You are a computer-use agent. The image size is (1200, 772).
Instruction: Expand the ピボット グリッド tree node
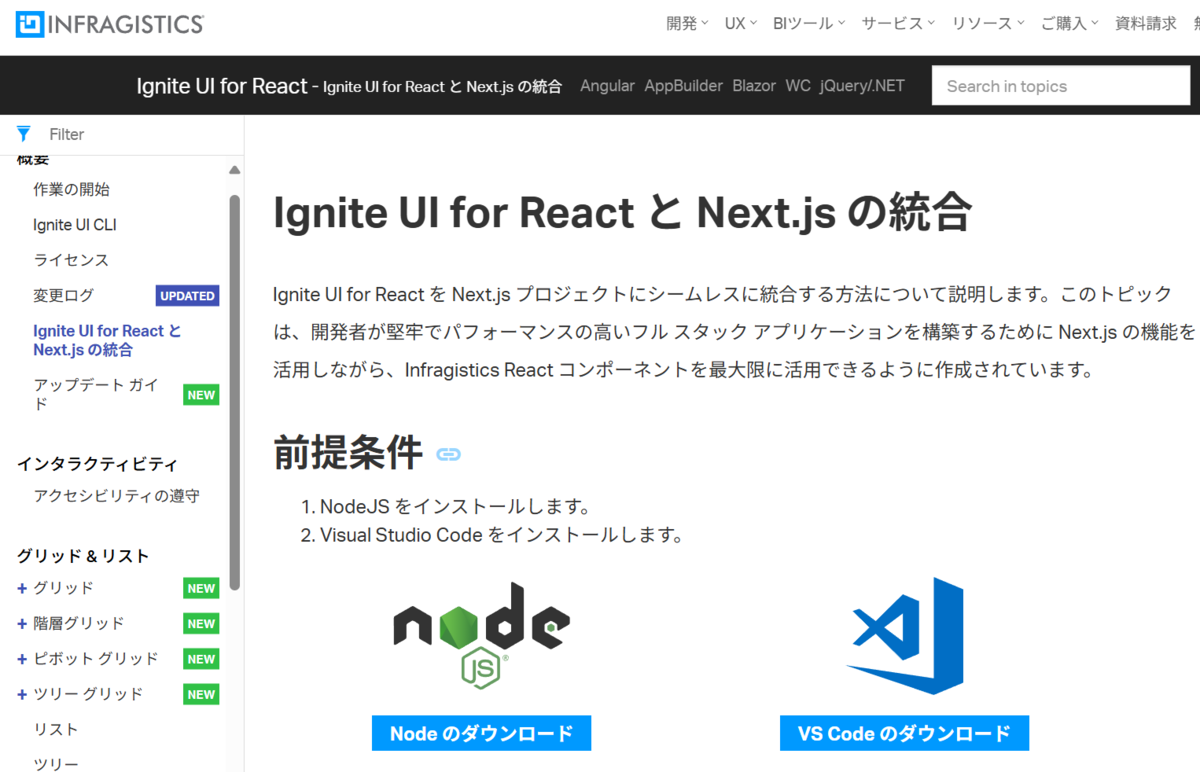(x=22, y=659)
